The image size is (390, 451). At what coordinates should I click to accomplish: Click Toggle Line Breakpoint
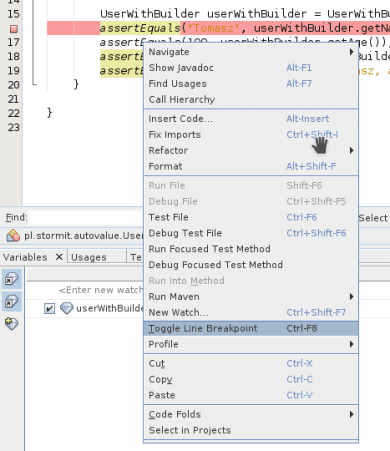pos(251,328)
